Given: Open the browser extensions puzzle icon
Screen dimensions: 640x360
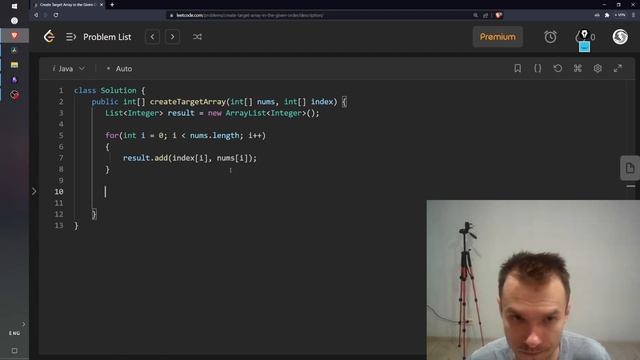Looking at the screenshot, I should [607, 15].
